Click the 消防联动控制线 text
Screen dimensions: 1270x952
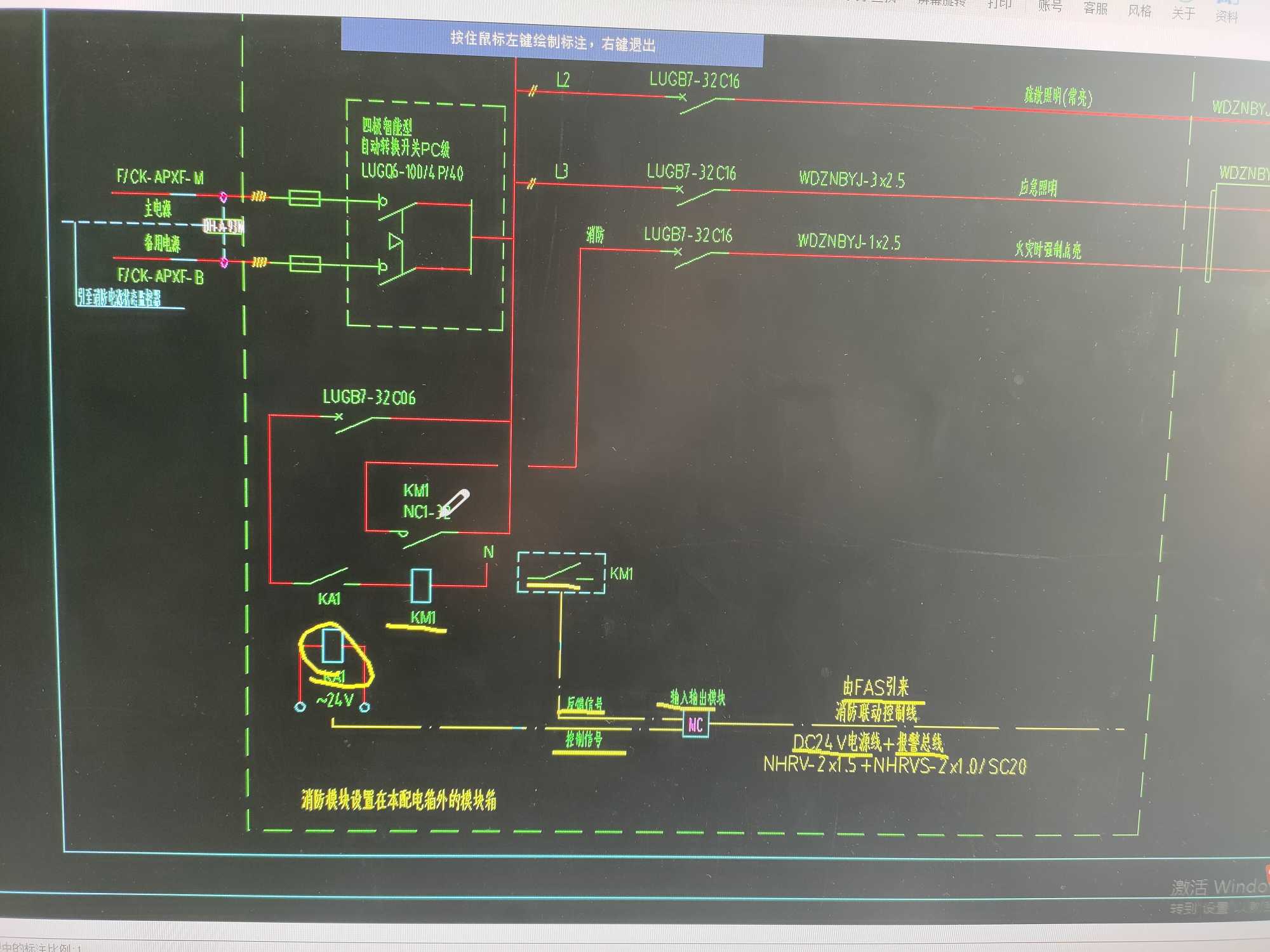click(x=876, y=712)
